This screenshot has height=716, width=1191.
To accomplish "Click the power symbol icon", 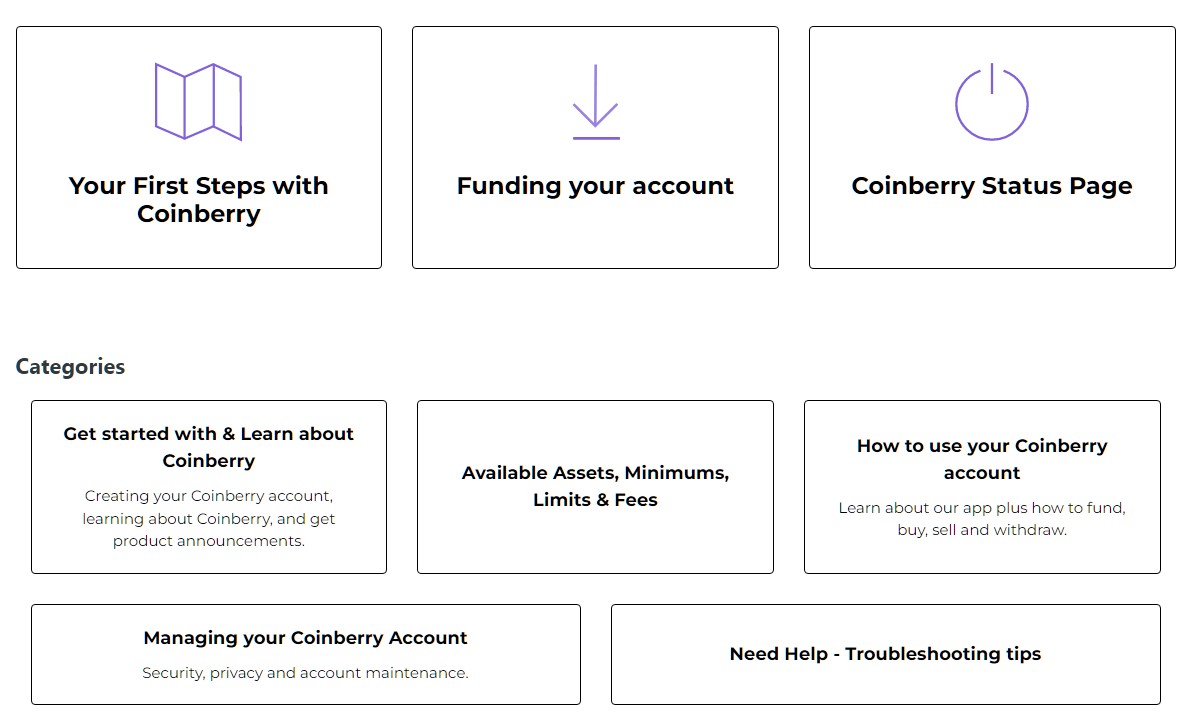I will tap(991, 103).
